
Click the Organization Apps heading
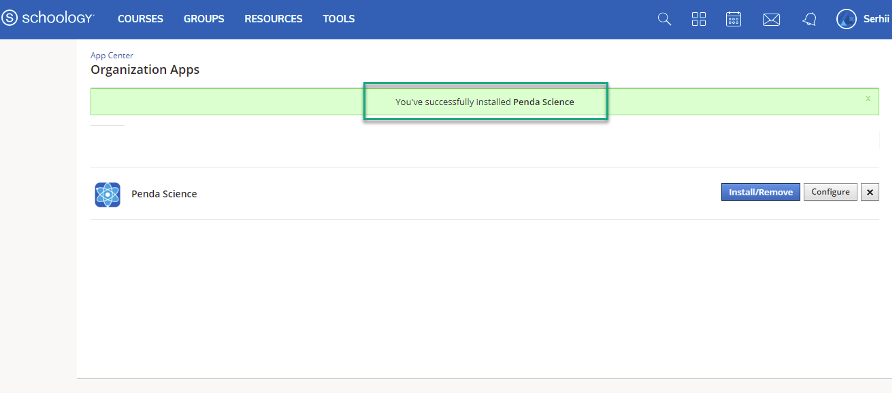tap(145, 70)
